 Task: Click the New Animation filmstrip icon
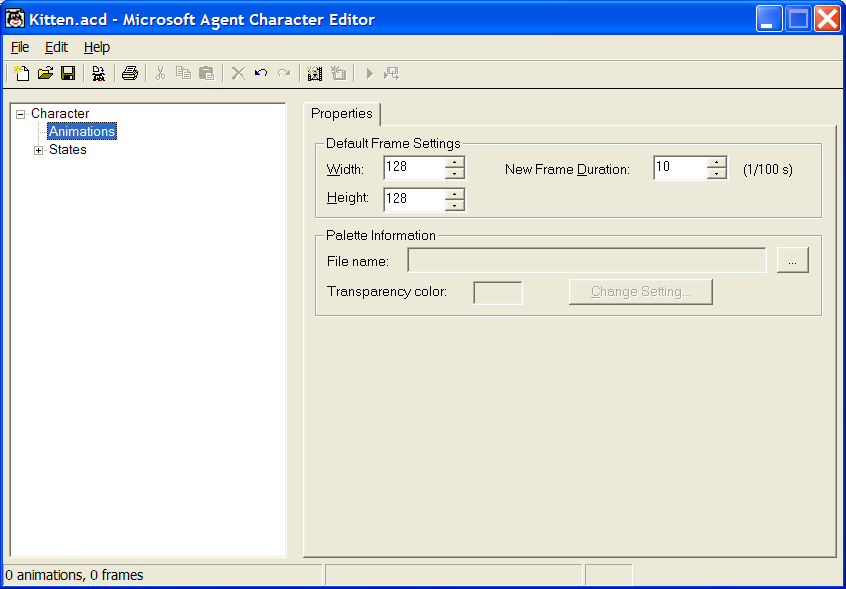(x=315, y=73)
